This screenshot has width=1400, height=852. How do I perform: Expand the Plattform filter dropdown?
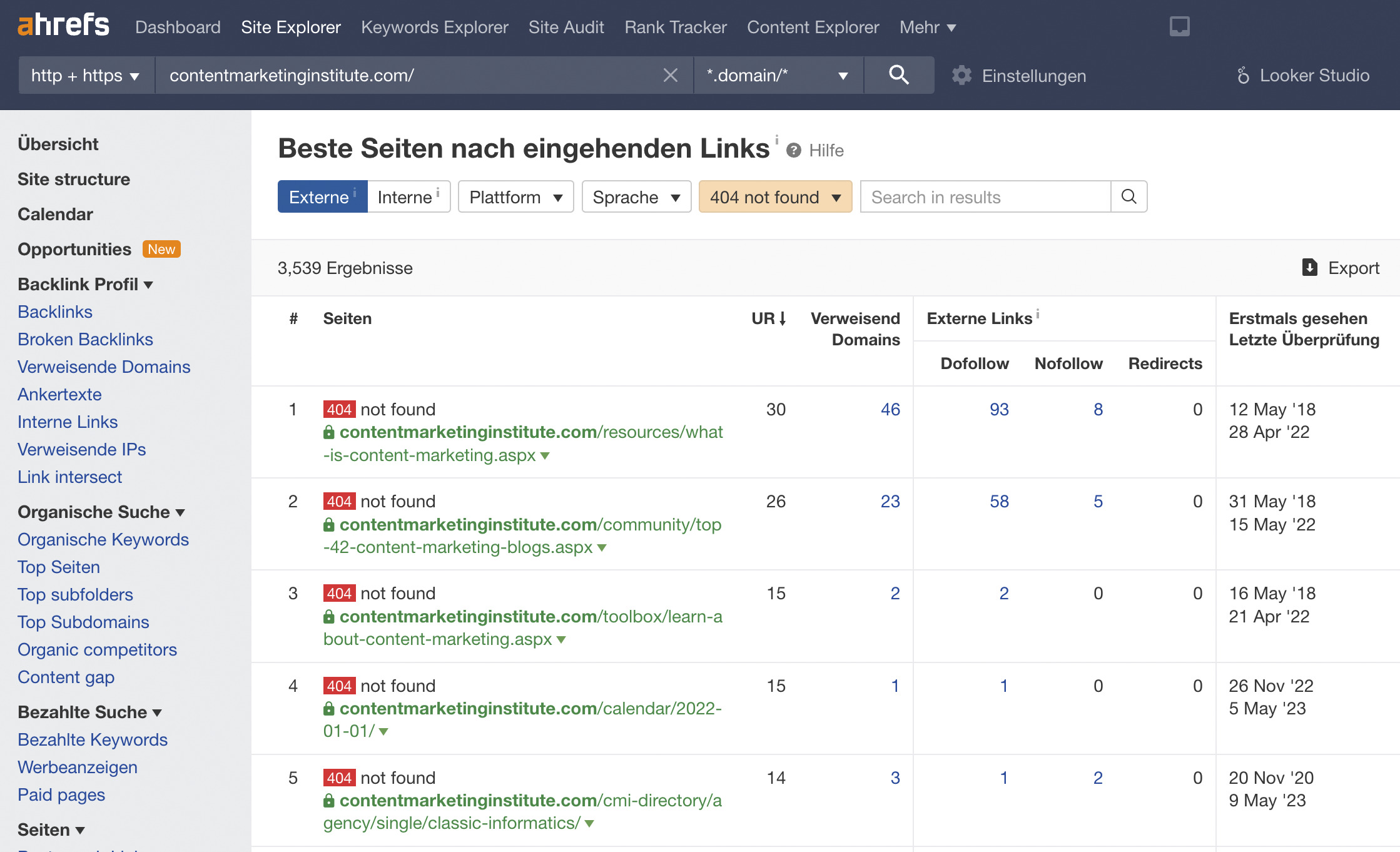pyautogui.click(x=515, y=196)
